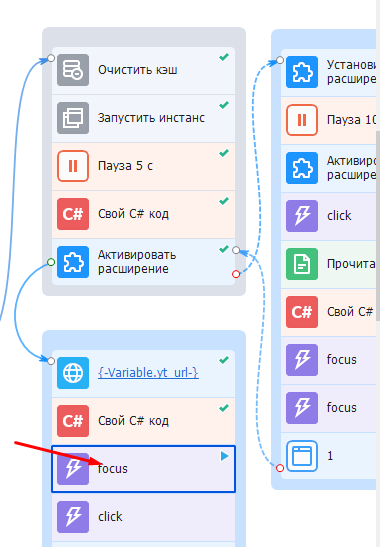This screenshot has height=547, width=380.
Task: Select the Пауза 10 pause icon
Action: tap(302, 120)
